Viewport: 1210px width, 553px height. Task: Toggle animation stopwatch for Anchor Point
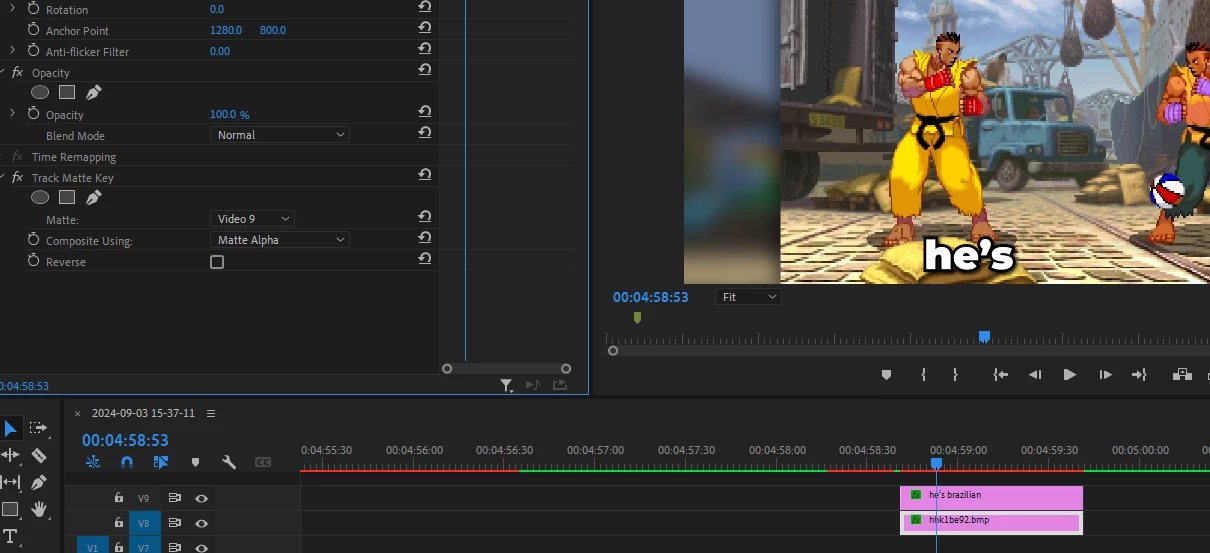(x=34, y=30)
